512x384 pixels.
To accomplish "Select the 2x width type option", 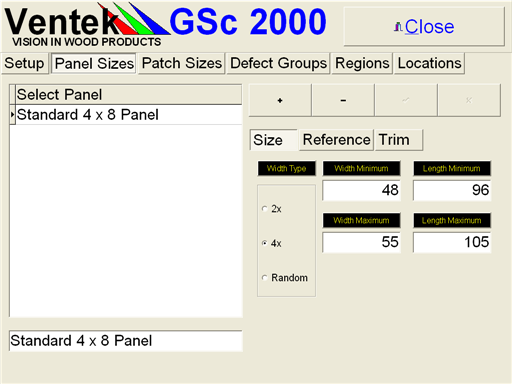I will (265, 209).
